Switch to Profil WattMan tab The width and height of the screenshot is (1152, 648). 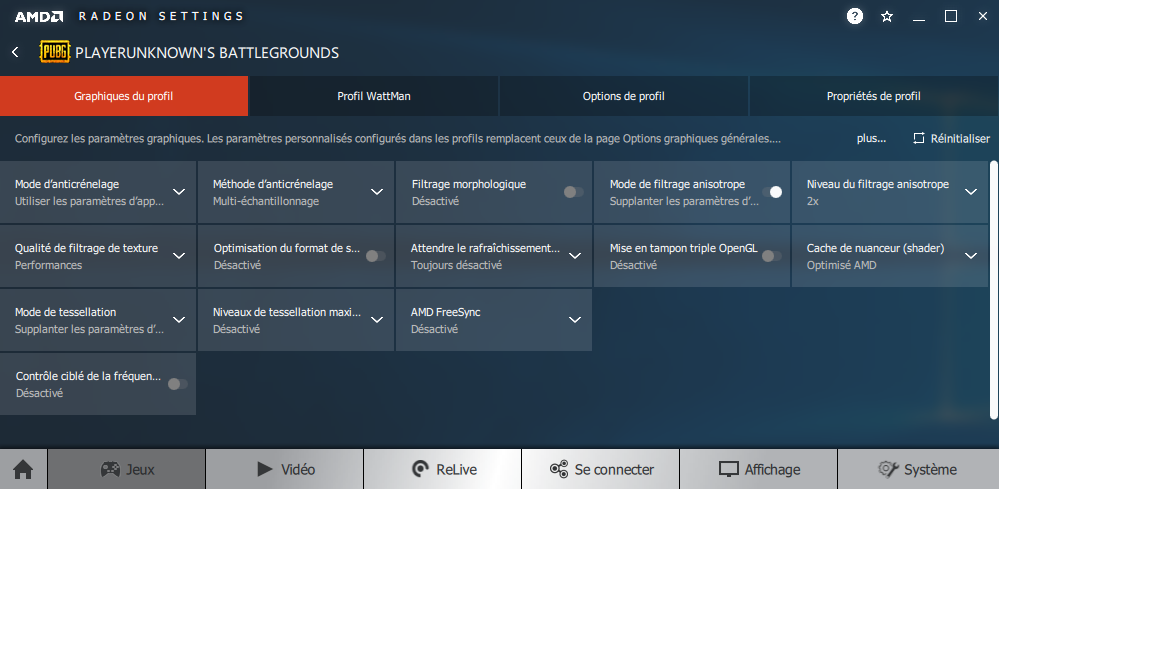click(374, 96)
